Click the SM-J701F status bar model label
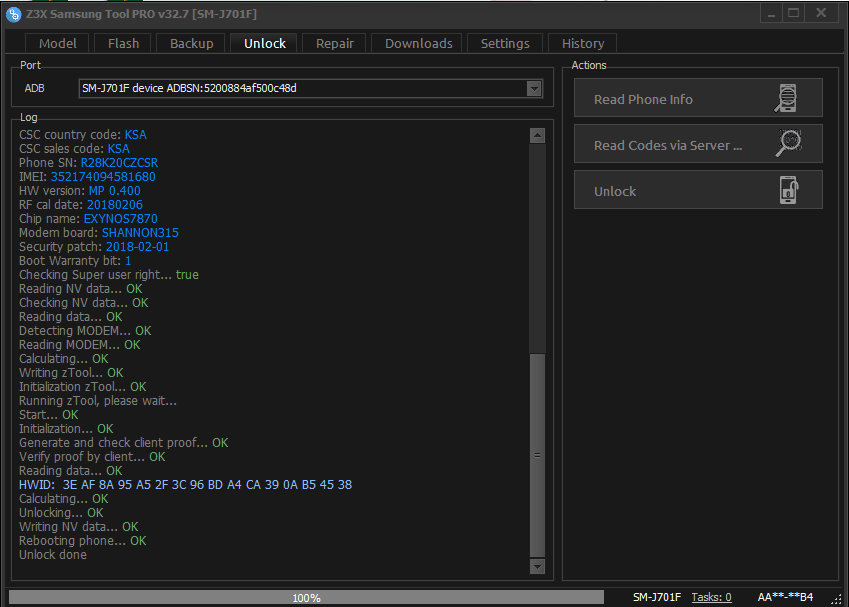Viewport: 849px width, 607px height. (x=657, y=597)
